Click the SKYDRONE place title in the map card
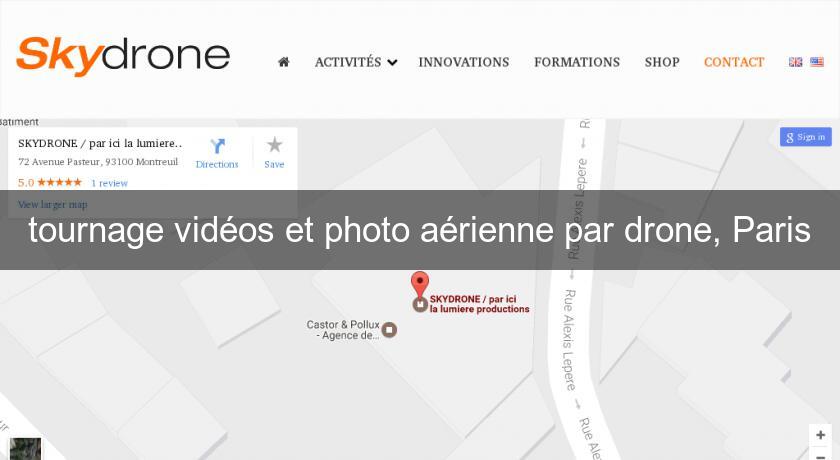Image resolution: width=840 pixels, height=460 pixels. point(100,144)
